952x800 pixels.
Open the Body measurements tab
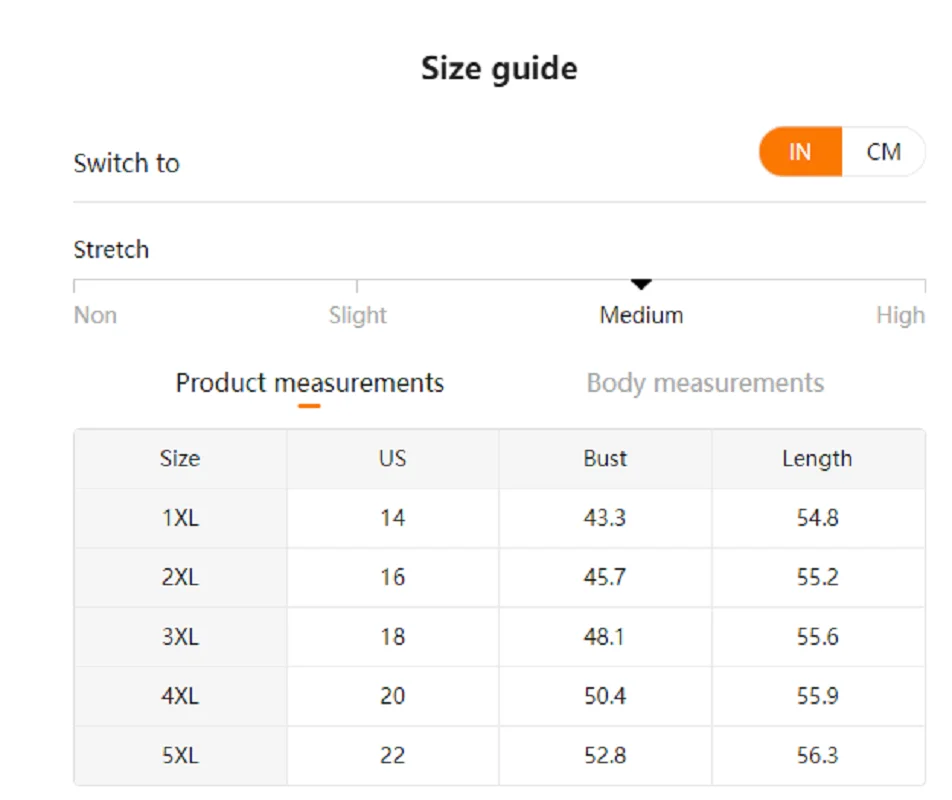tap(705, 383)
